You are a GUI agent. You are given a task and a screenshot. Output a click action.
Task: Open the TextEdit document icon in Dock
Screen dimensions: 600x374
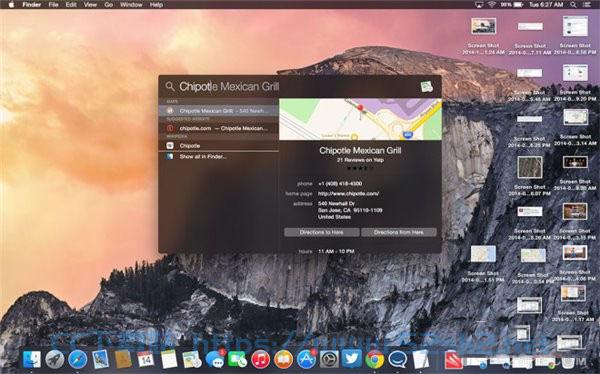[x=421, y=359]
